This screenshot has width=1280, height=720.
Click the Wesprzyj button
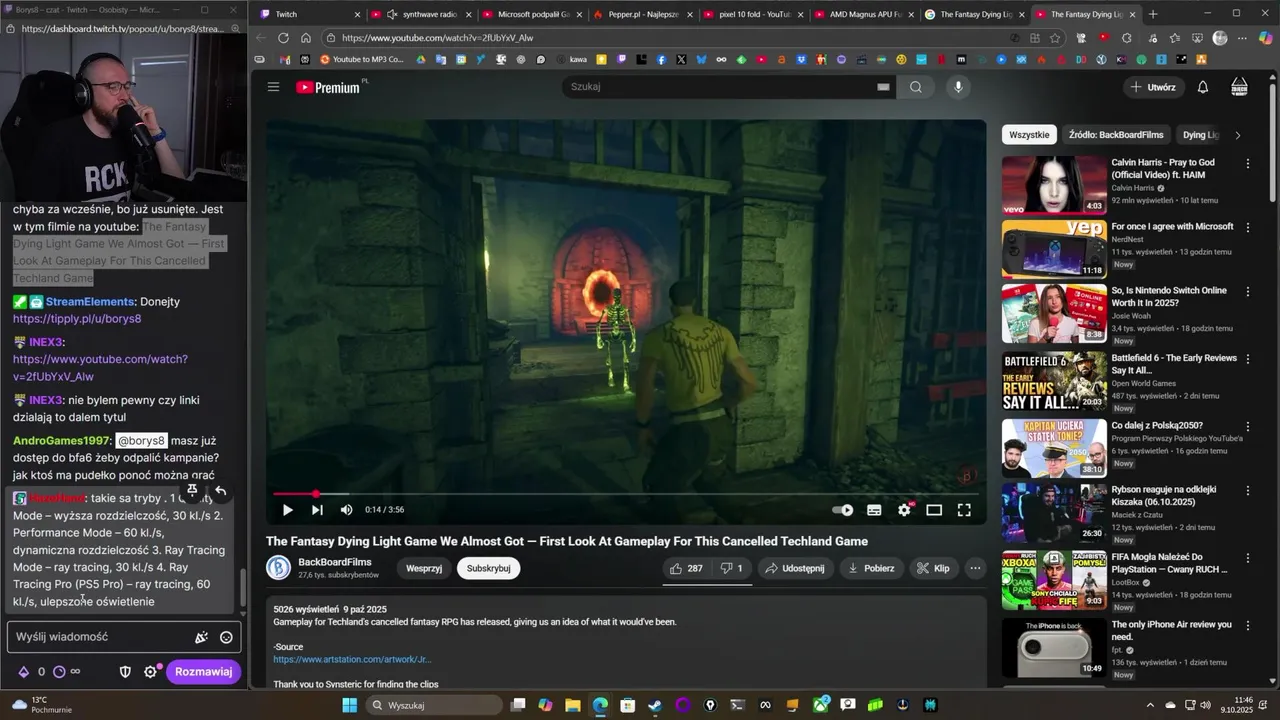pos(424,568)
